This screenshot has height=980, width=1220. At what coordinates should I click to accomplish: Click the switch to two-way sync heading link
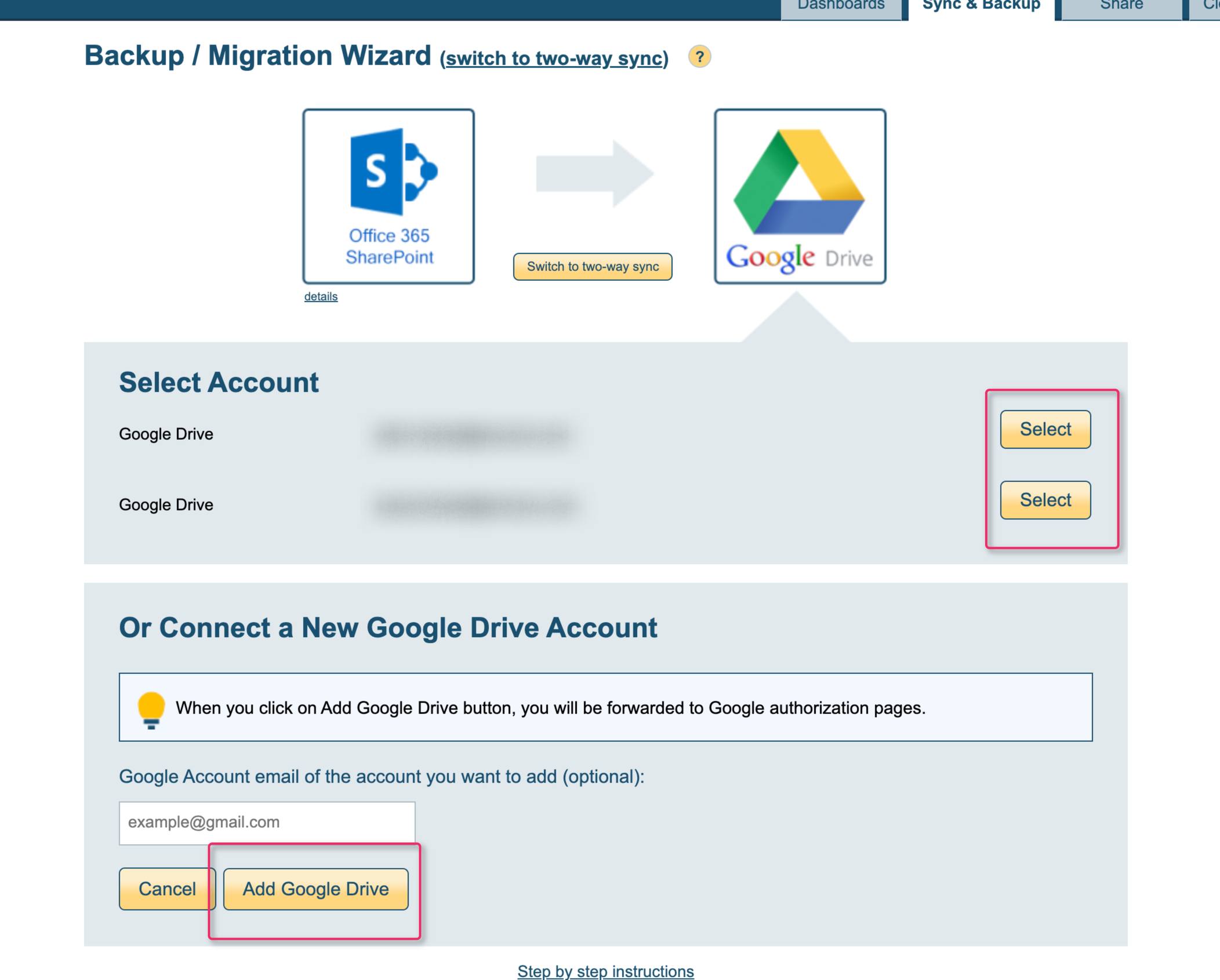click(554, 59)
